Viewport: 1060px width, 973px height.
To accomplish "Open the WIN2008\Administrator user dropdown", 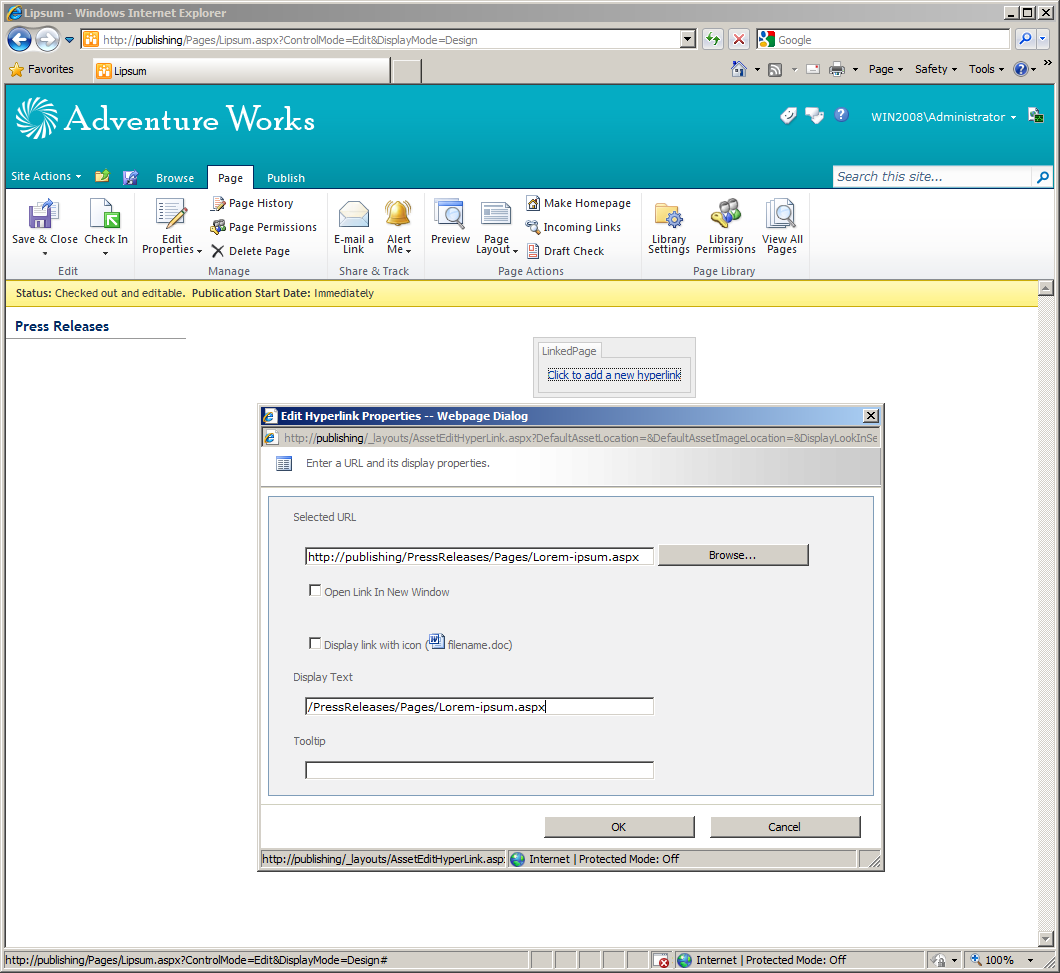I will [x=943, y=117].
